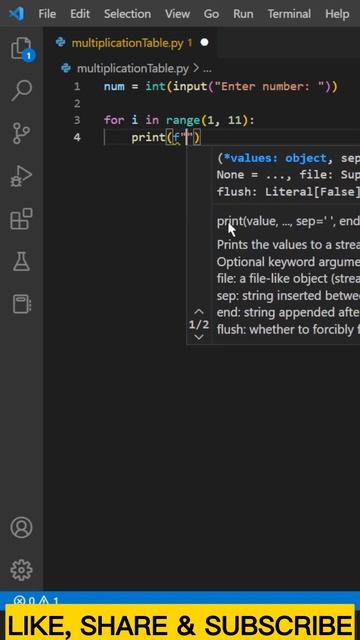This screenshot has width=360, height=640.
Task: Open the Search view
Action: pos(21,91)
